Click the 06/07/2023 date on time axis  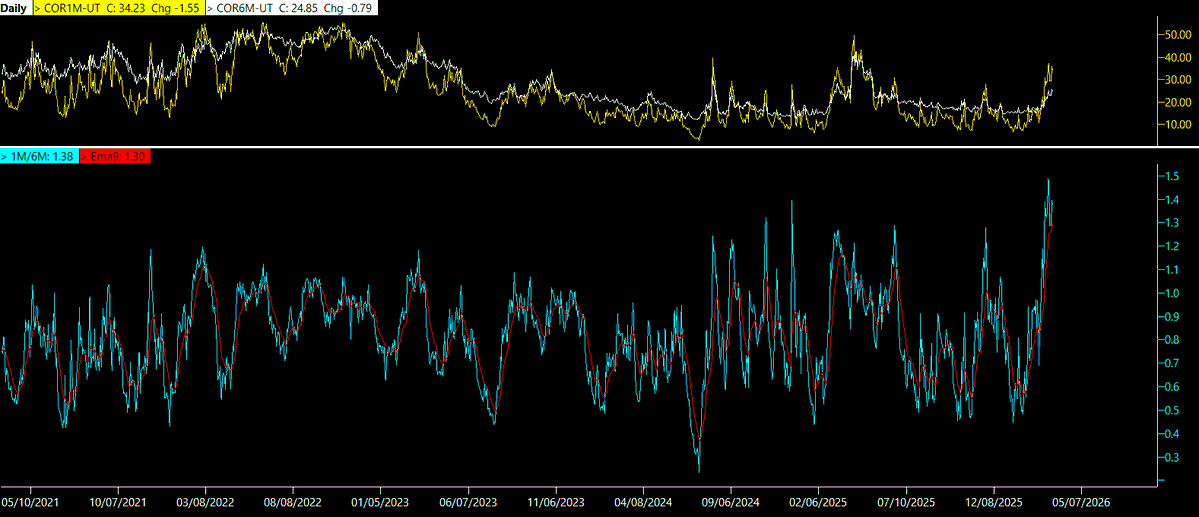pos(469,503)
